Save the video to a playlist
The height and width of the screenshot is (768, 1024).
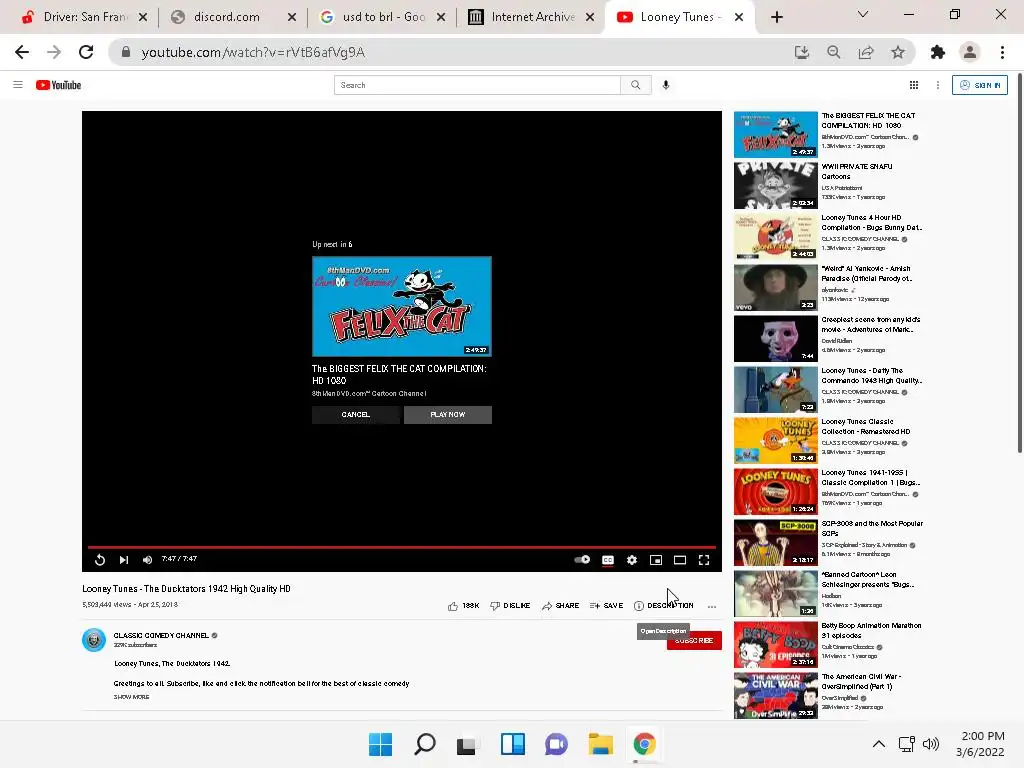pyautogui.click(x=606, y=606)
